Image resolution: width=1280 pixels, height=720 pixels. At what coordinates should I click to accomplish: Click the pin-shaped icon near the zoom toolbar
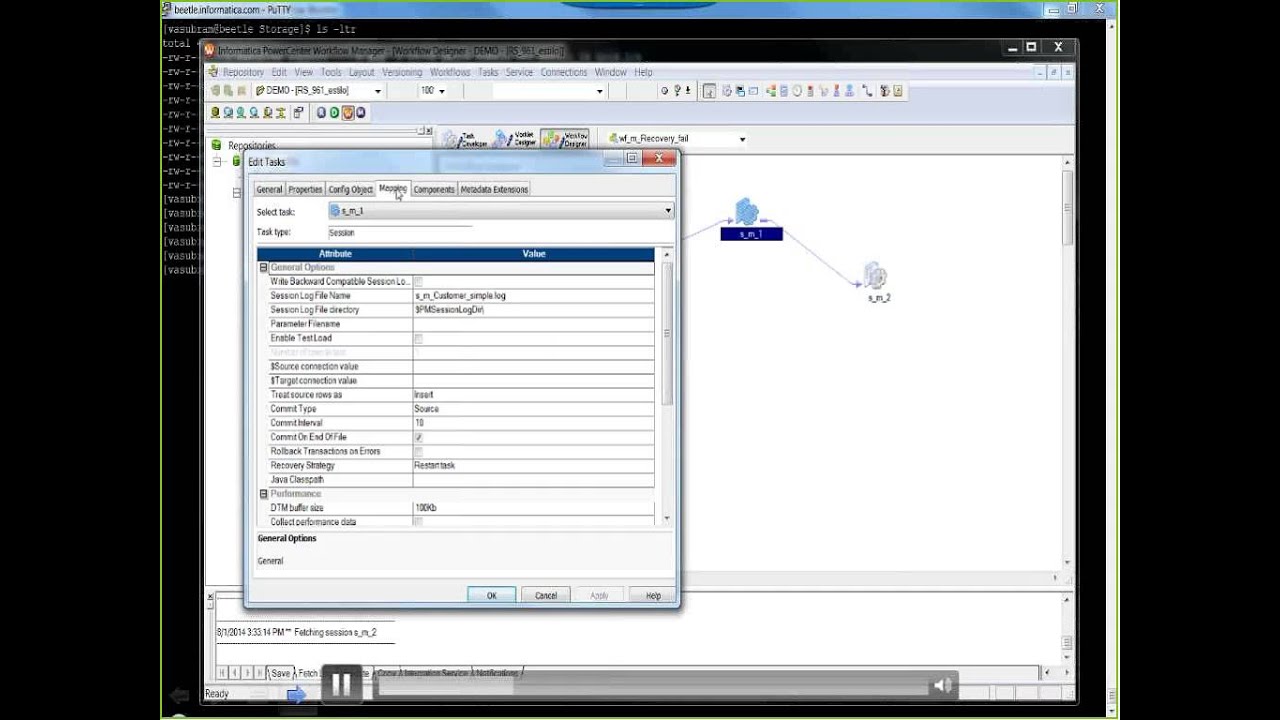[678, 91]
